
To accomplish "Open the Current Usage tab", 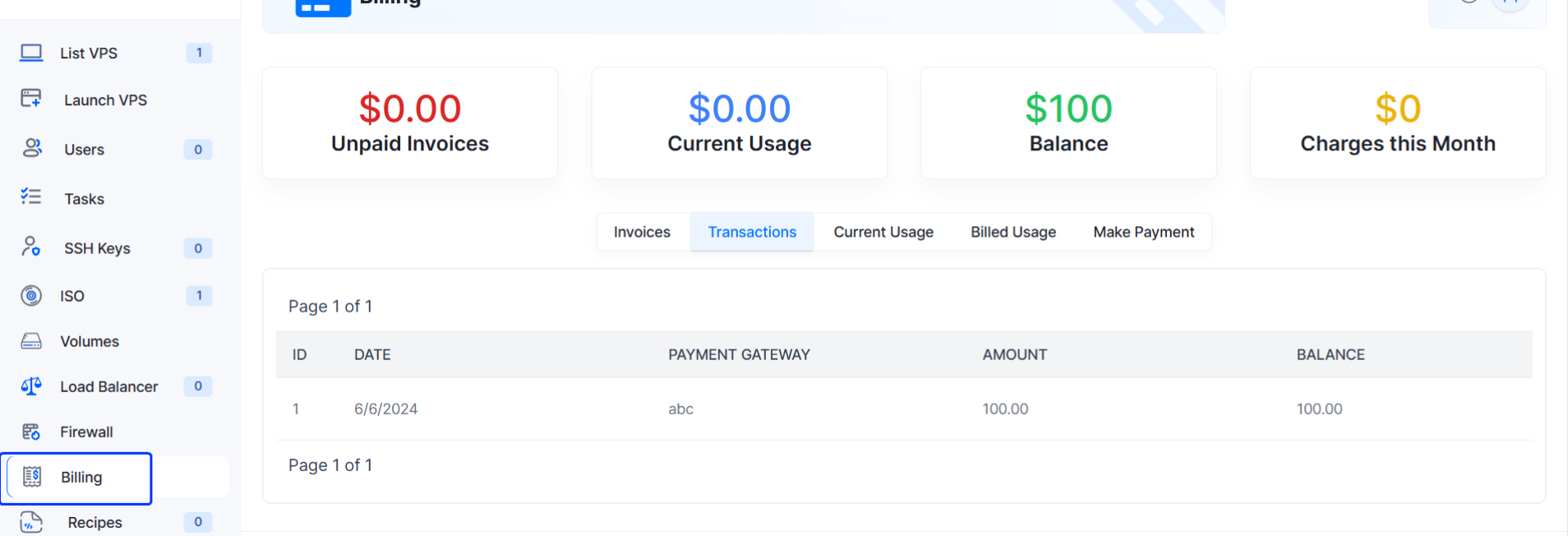I will 883,232.
